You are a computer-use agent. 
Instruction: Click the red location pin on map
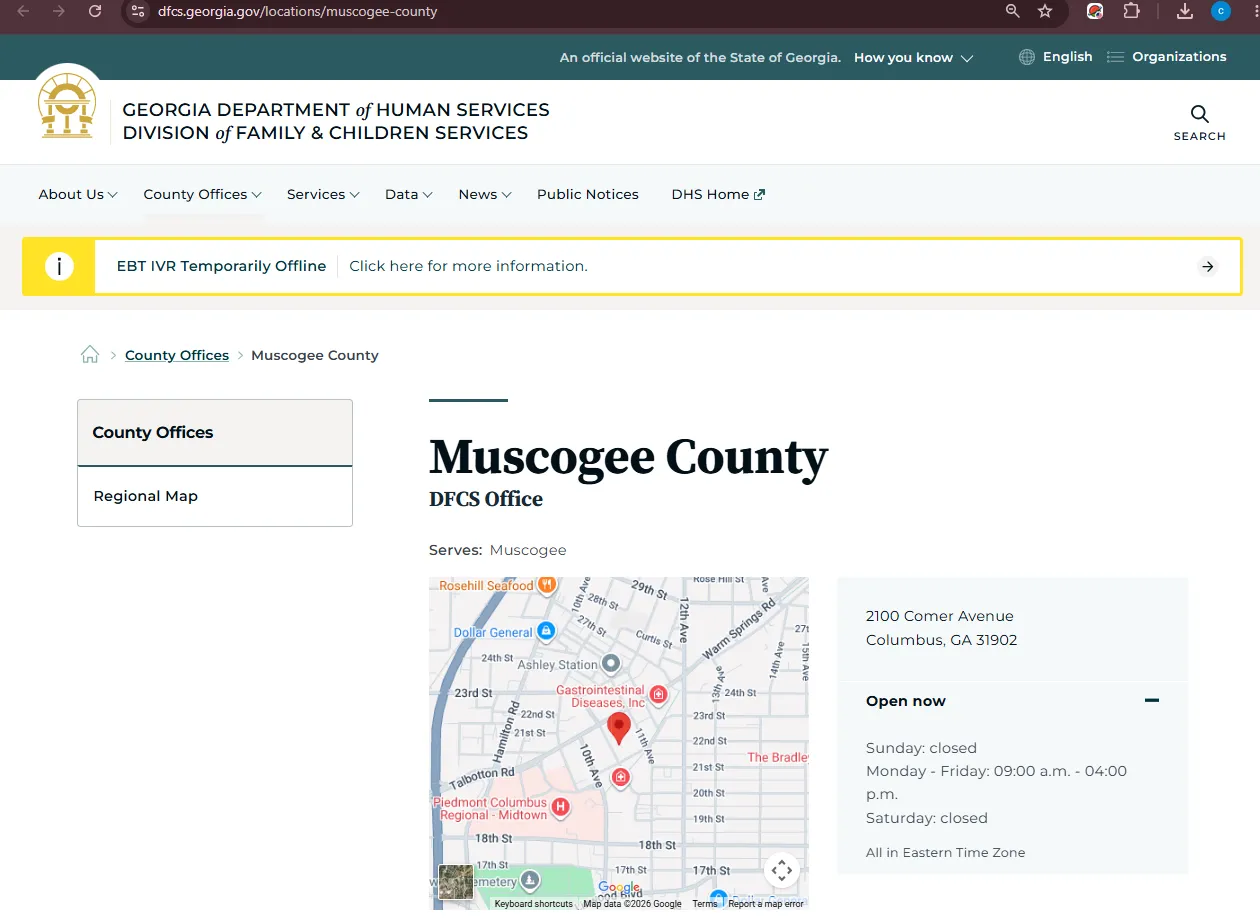tap(619, 728)
